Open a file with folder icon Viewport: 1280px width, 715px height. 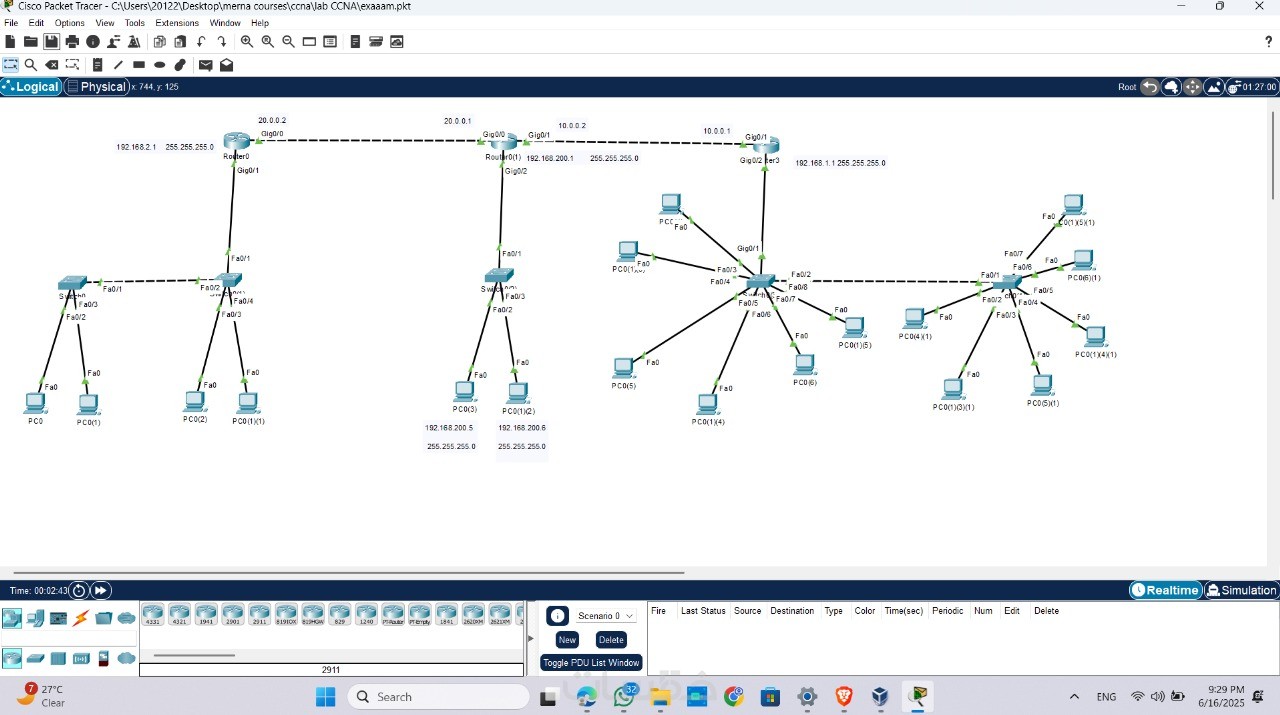pyautogui.click(x=31, y=42)
